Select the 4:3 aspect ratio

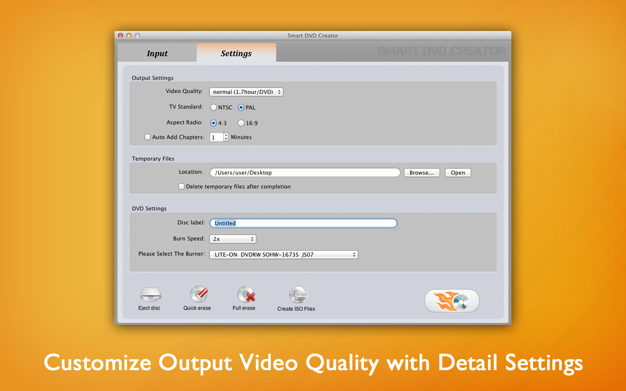(214, 123)
